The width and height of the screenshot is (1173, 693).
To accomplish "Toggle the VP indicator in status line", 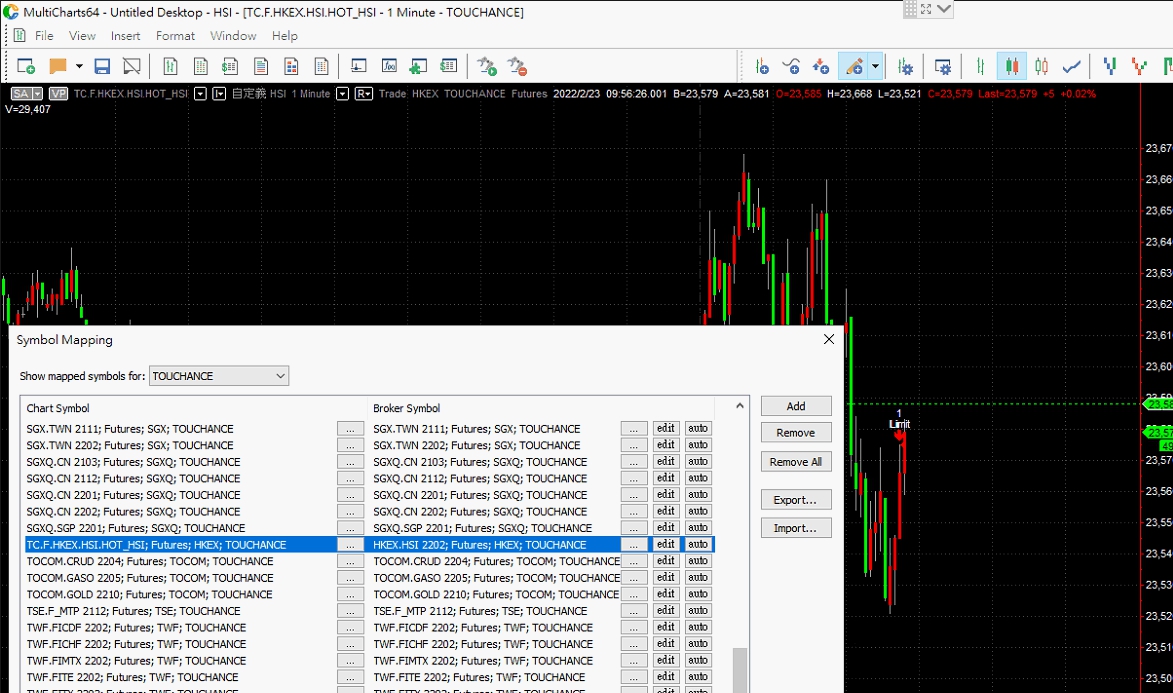I will pyautogui.click(x=58, y=94).
